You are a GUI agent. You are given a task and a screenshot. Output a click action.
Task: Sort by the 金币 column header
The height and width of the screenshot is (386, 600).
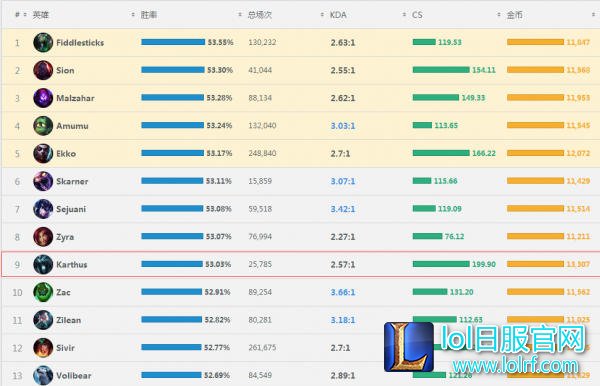(x=514, y=15)
